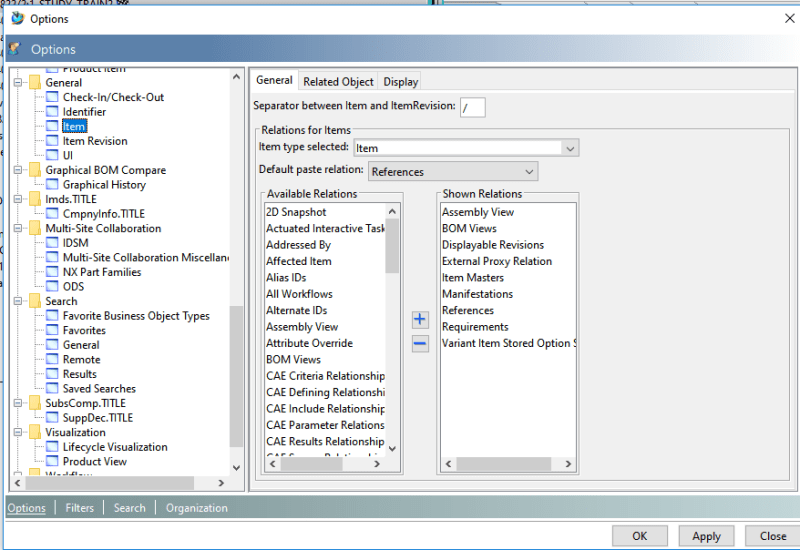Viewport: 800px width, 550px height.
Task: Collapse the SubsComp.TITLE tree node
Action: [x=18, y=403]
